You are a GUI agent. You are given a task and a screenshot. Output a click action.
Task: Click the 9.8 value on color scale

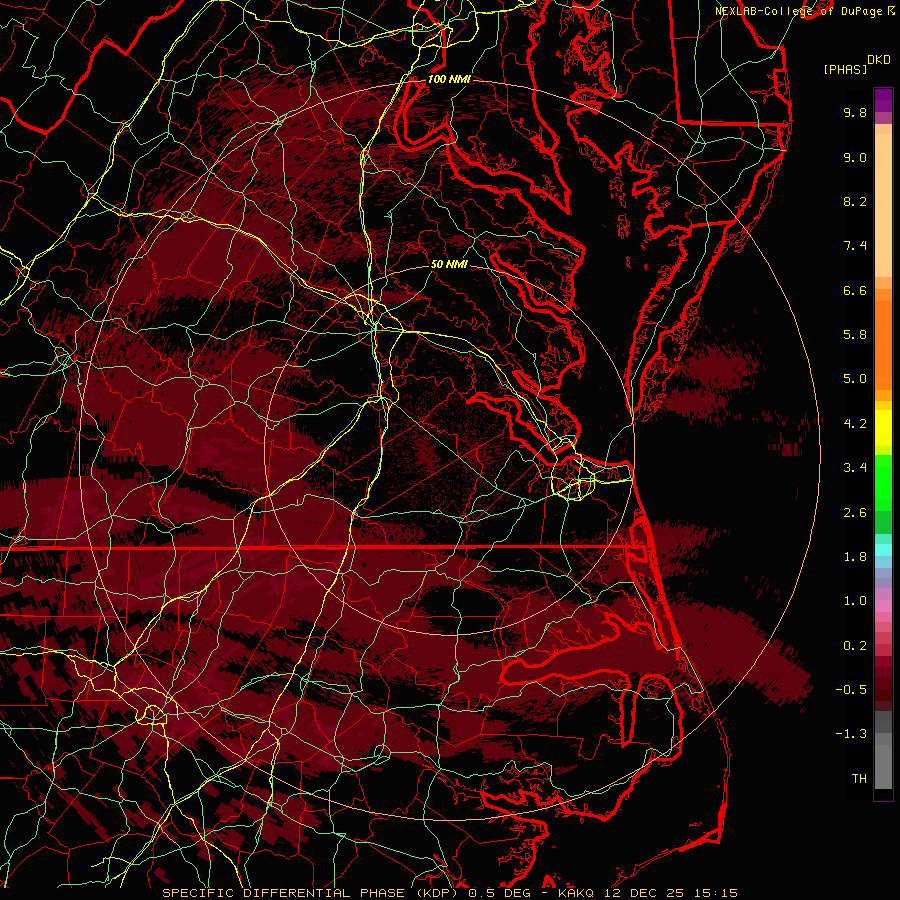855,112
